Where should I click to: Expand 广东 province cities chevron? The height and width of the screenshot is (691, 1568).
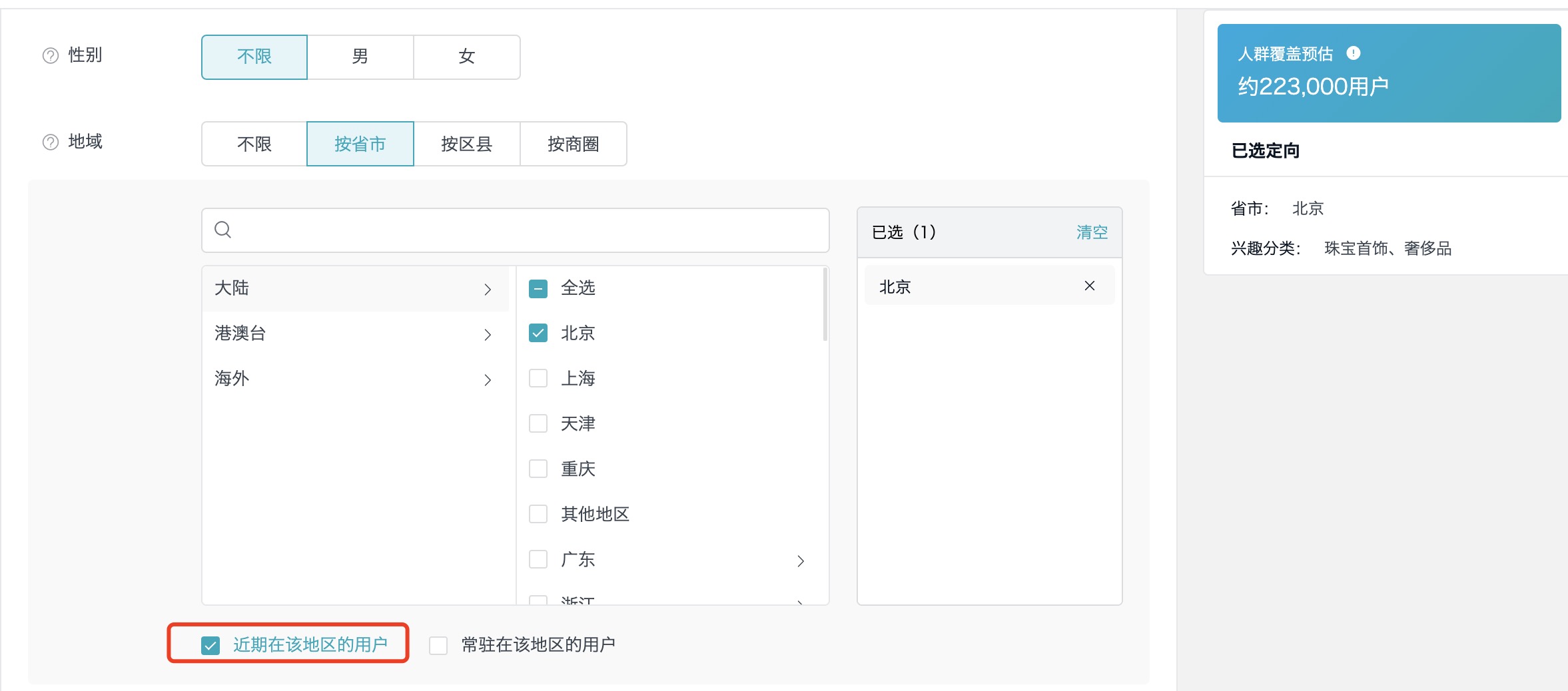[x=801, y=561]
